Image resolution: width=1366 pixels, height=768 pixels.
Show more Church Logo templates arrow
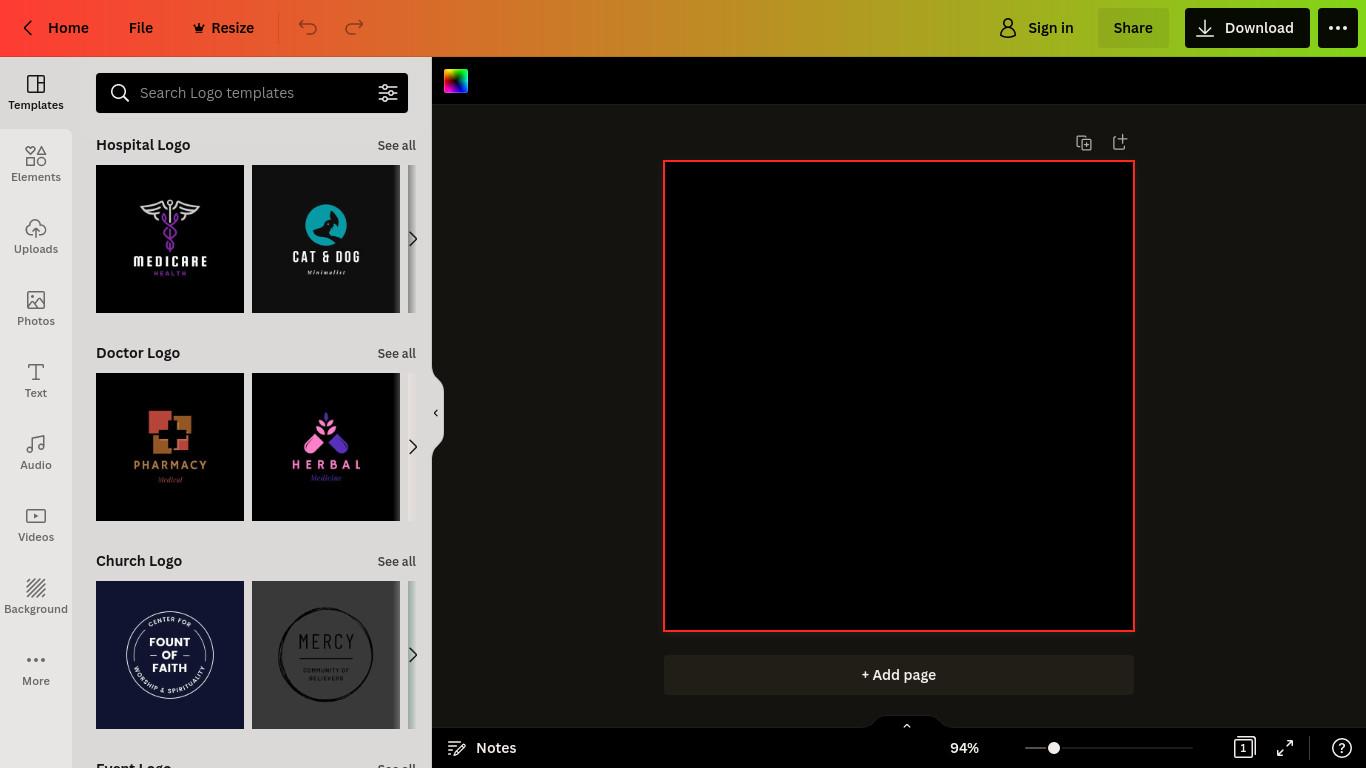[x=412, y=655]
